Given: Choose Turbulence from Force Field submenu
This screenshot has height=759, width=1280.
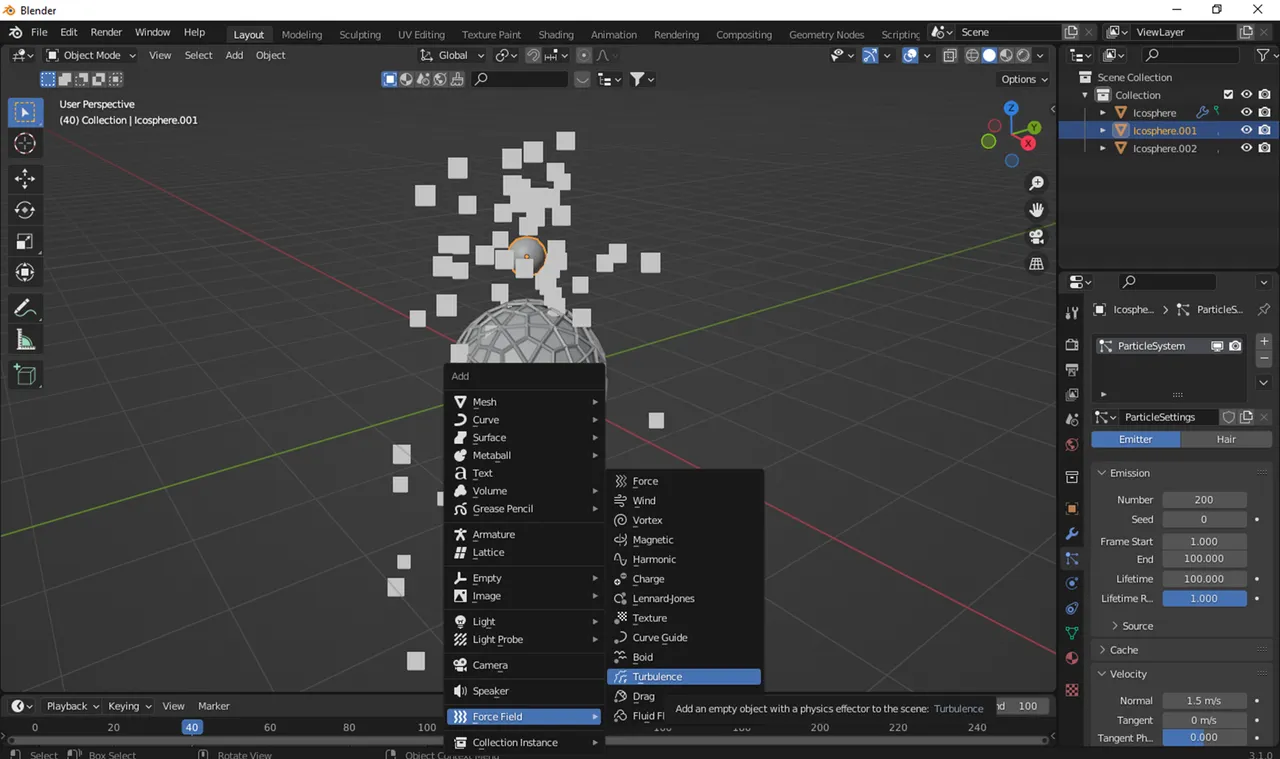Looking at the screenshot, I should pos(684,677).
